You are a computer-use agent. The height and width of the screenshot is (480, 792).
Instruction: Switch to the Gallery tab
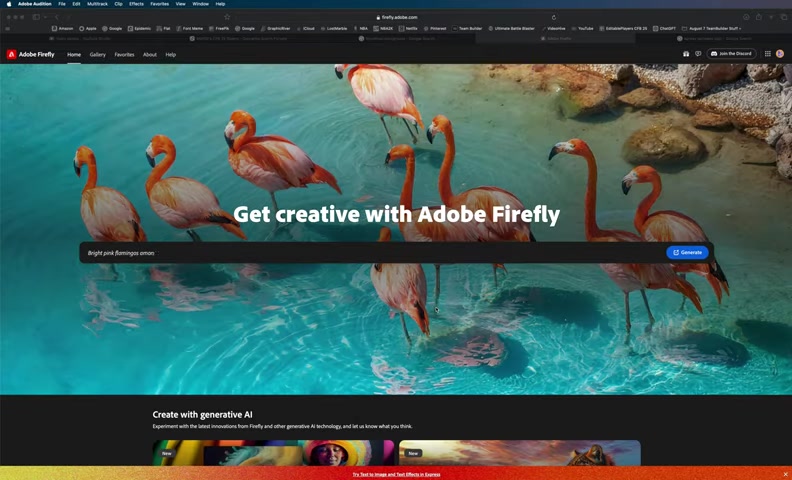[x=97, y=55]
